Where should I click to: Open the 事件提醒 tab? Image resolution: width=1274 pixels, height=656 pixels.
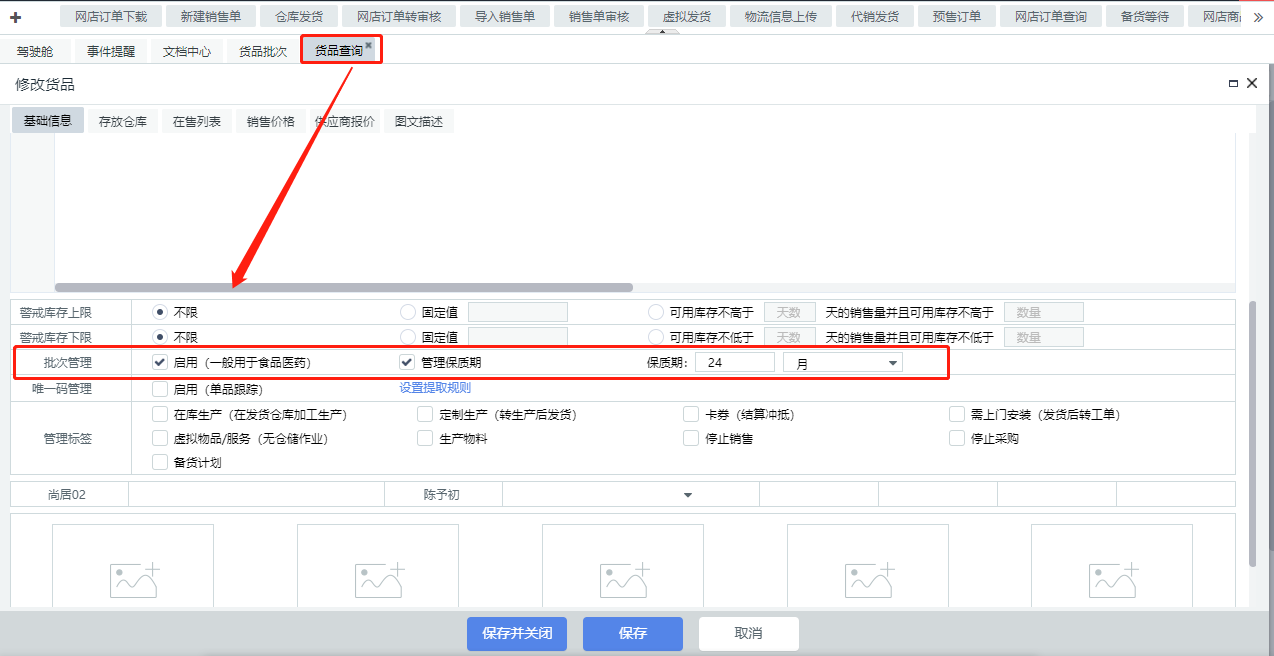[111, 51]
